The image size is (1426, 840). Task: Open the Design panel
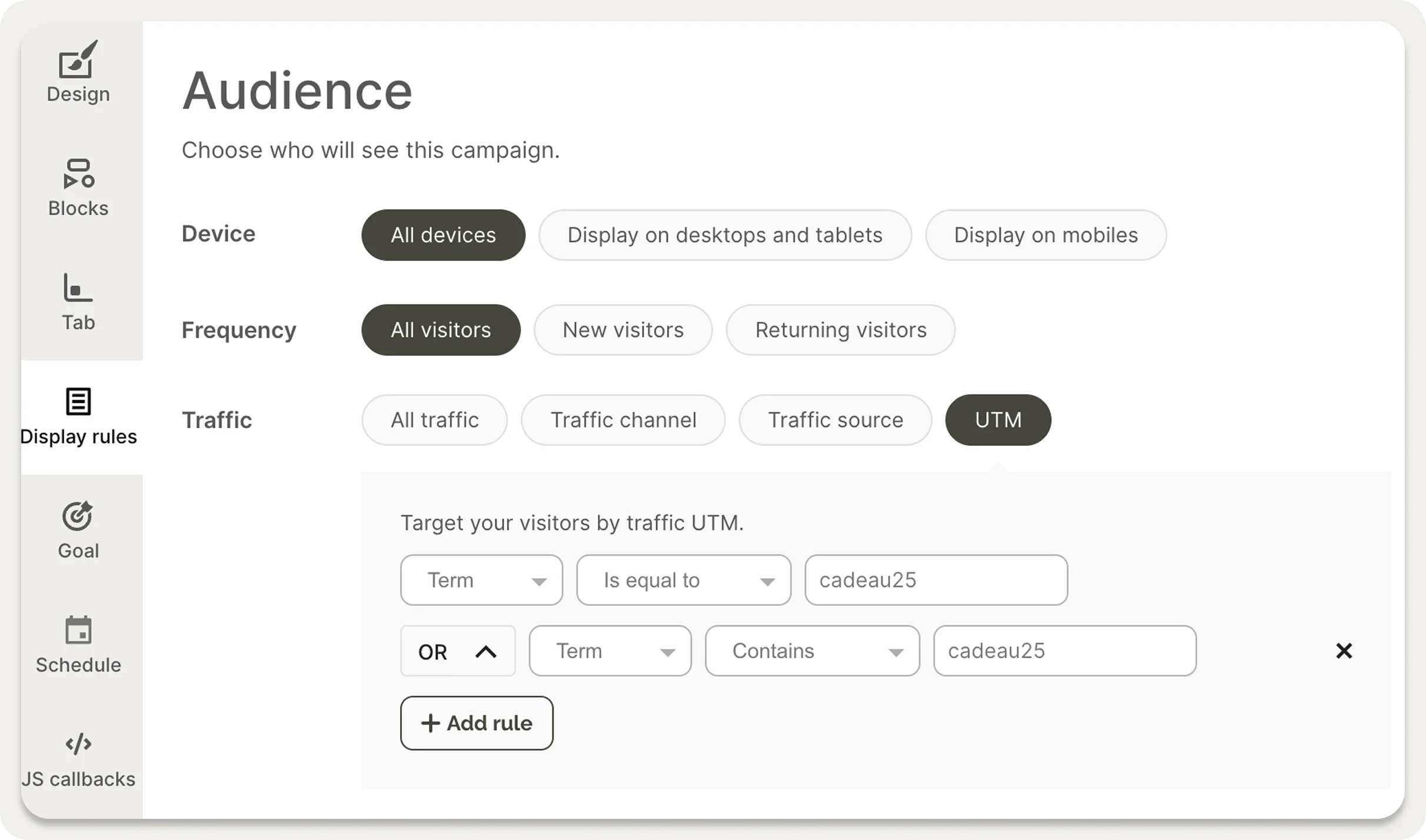pos(78,72)
